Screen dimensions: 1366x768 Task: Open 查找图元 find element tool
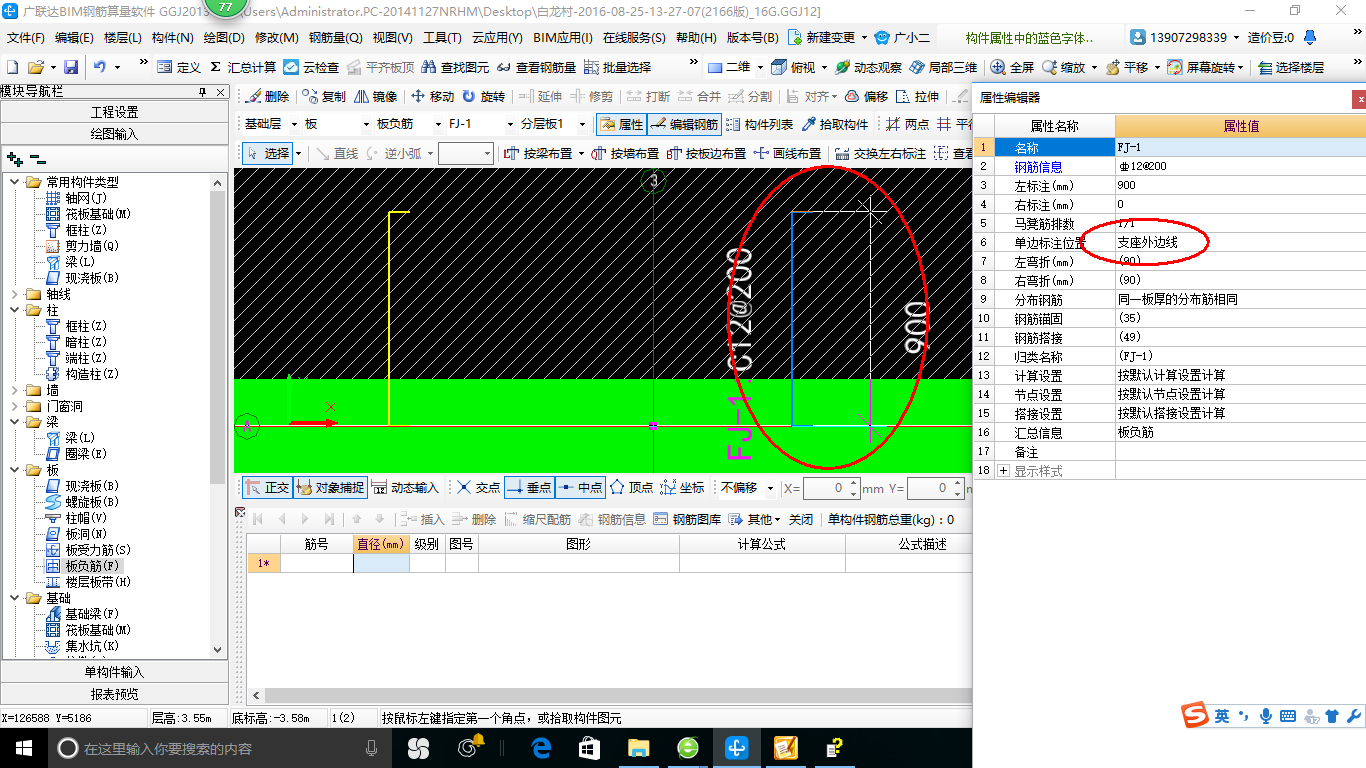point(455,67)
